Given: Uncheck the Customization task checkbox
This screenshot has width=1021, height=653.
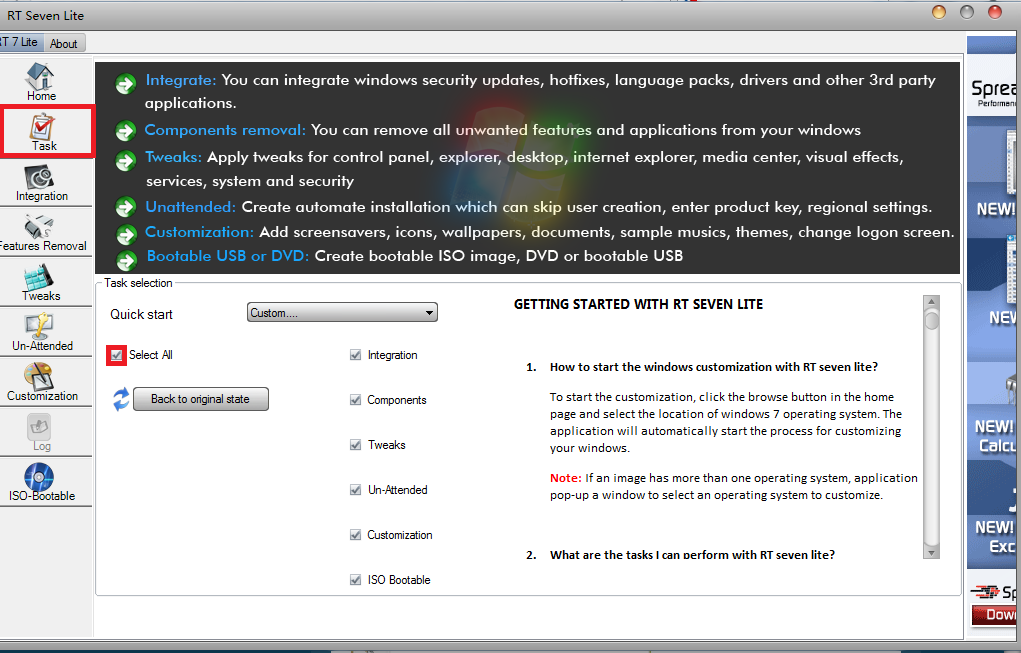Looking at the screenshot, I should click(x=356, y=535).
